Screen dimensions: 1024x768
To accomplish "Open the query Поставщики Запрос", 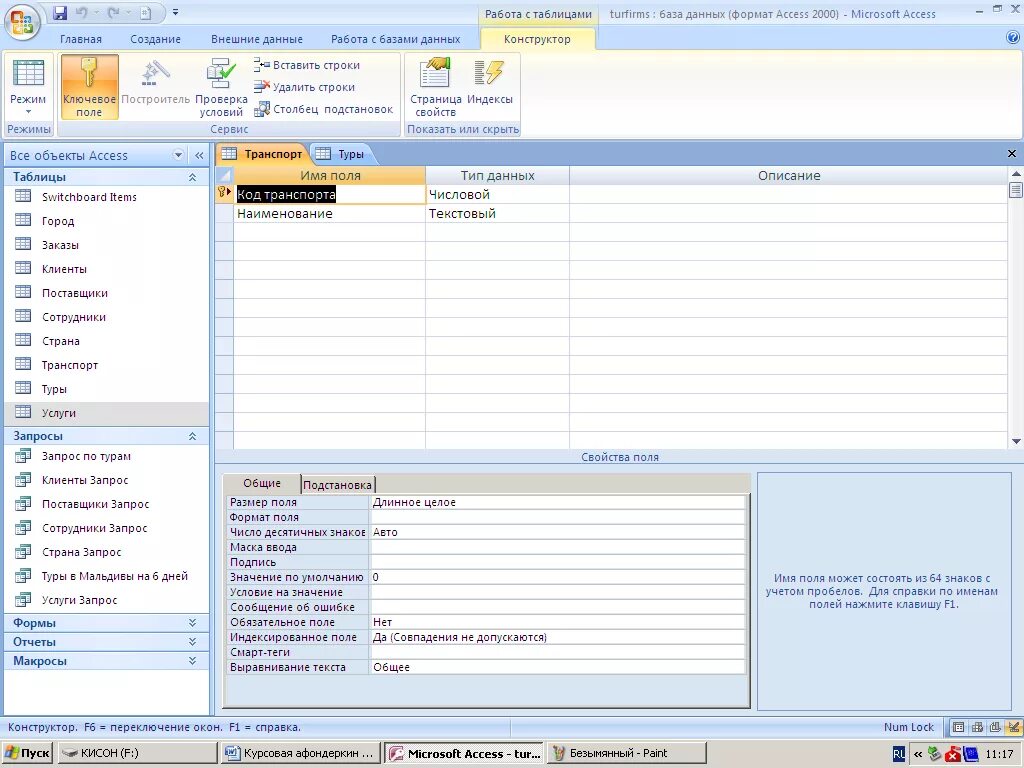I will tap(95, 504).
